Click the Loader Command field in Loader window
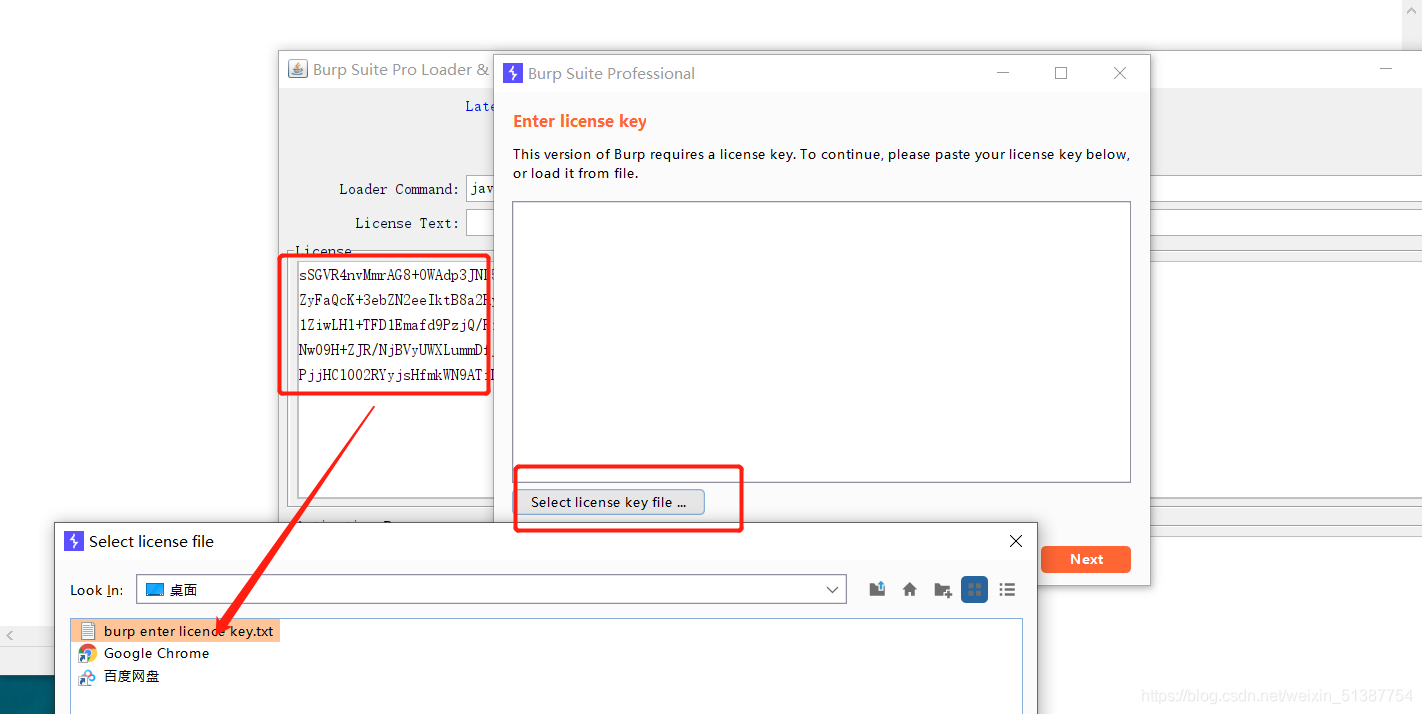1422x714 pixels. 480,189
